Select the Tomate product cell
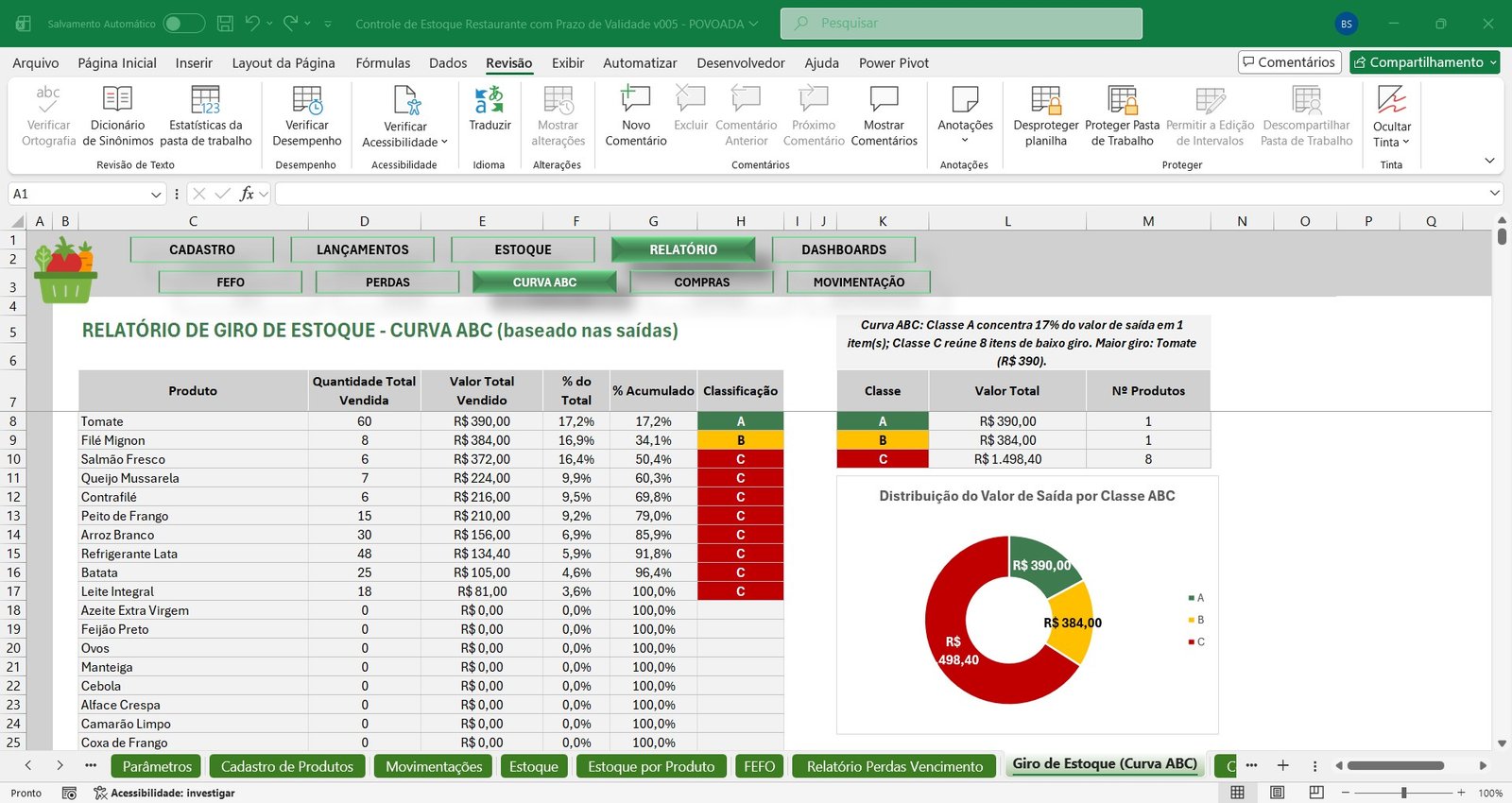The image size is (1512, 803). click(x=193, y=421)
